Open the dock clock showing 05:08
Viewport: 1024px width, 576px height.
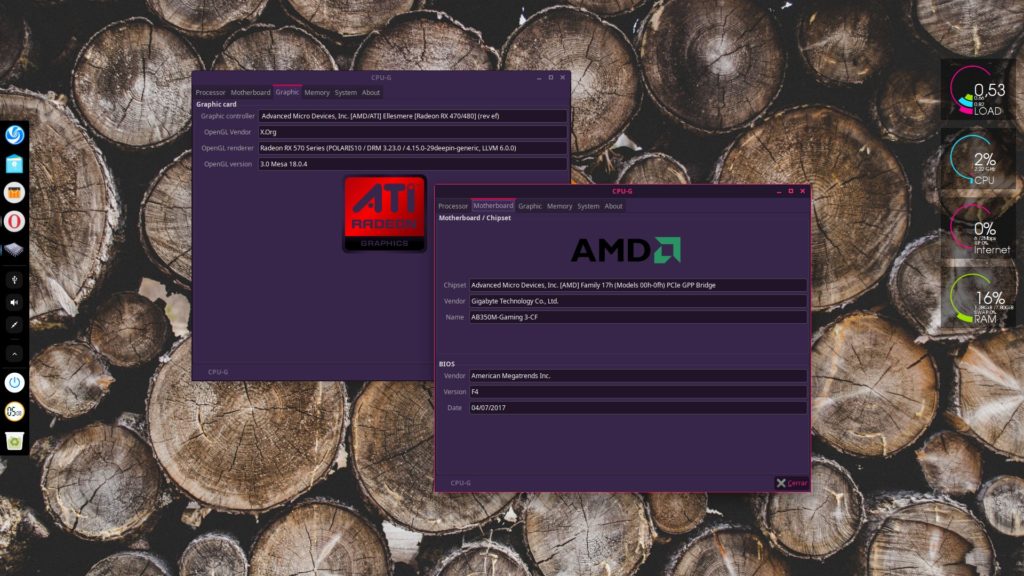[15, 411]
